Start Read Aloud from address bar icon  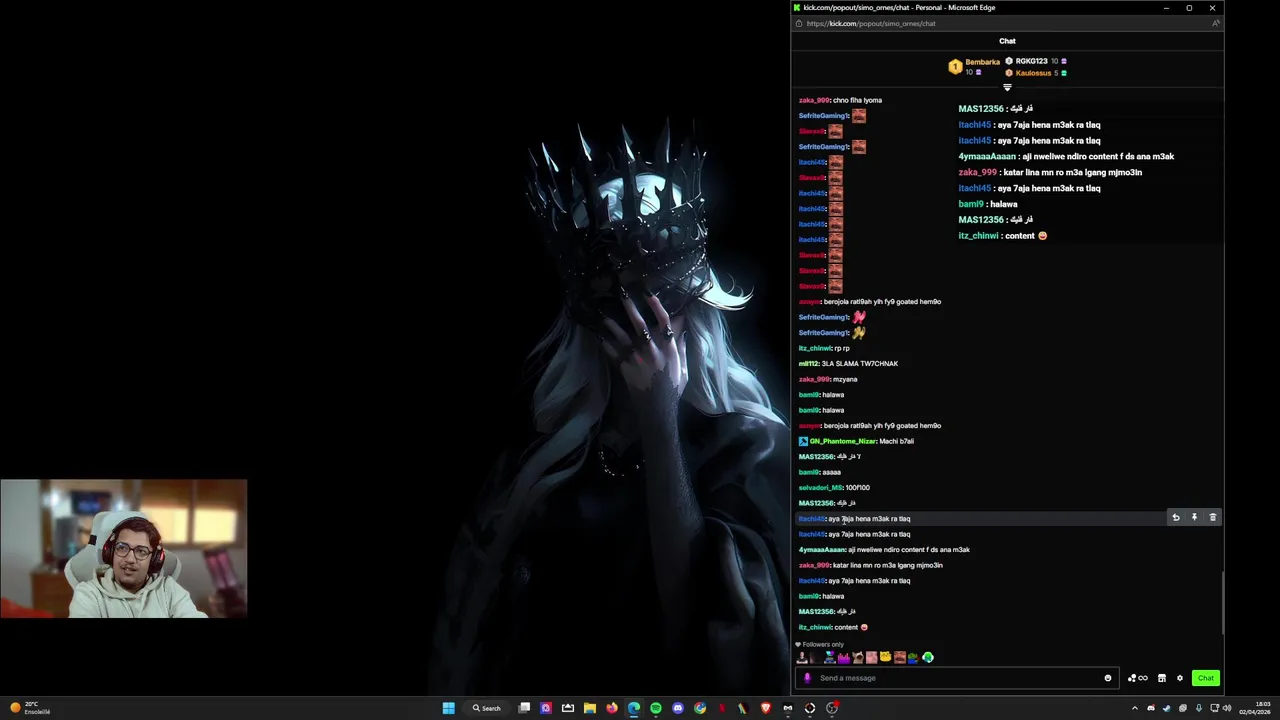[x=1215, y=23]
